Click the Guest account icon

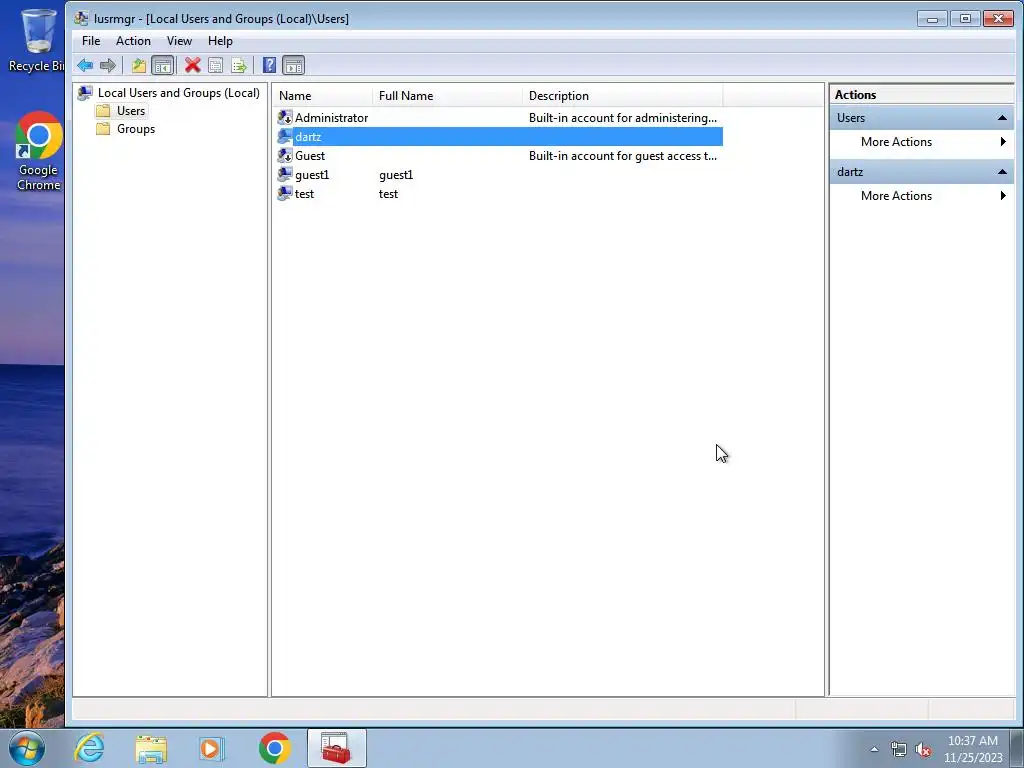tap(285, 155)
